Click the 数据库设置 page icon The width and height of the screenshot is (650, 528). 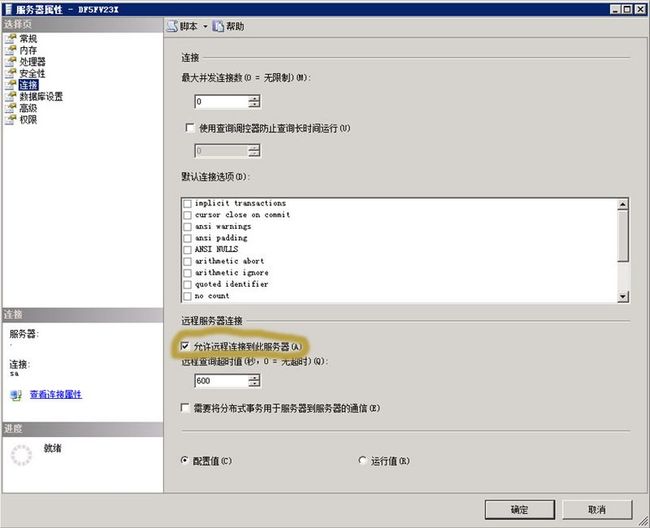pos(11,97)
